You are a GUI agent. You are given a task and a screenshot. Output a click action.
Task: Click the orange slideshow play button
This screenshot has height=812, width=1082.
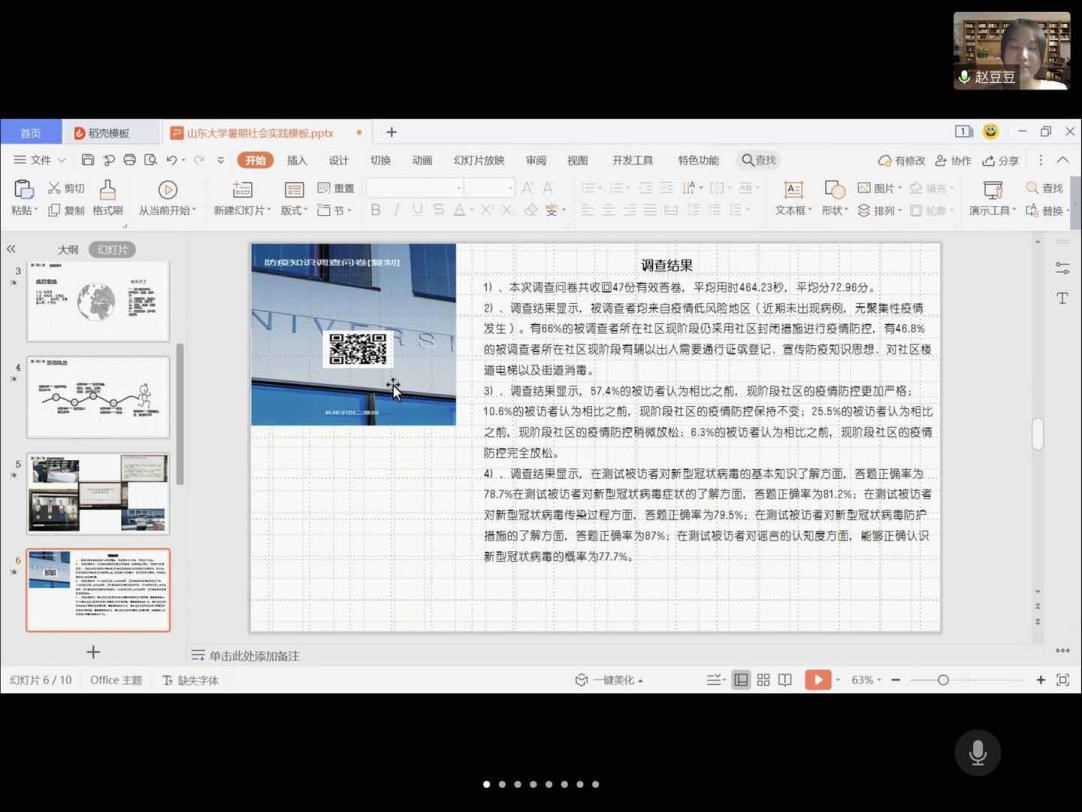[817, 680]
